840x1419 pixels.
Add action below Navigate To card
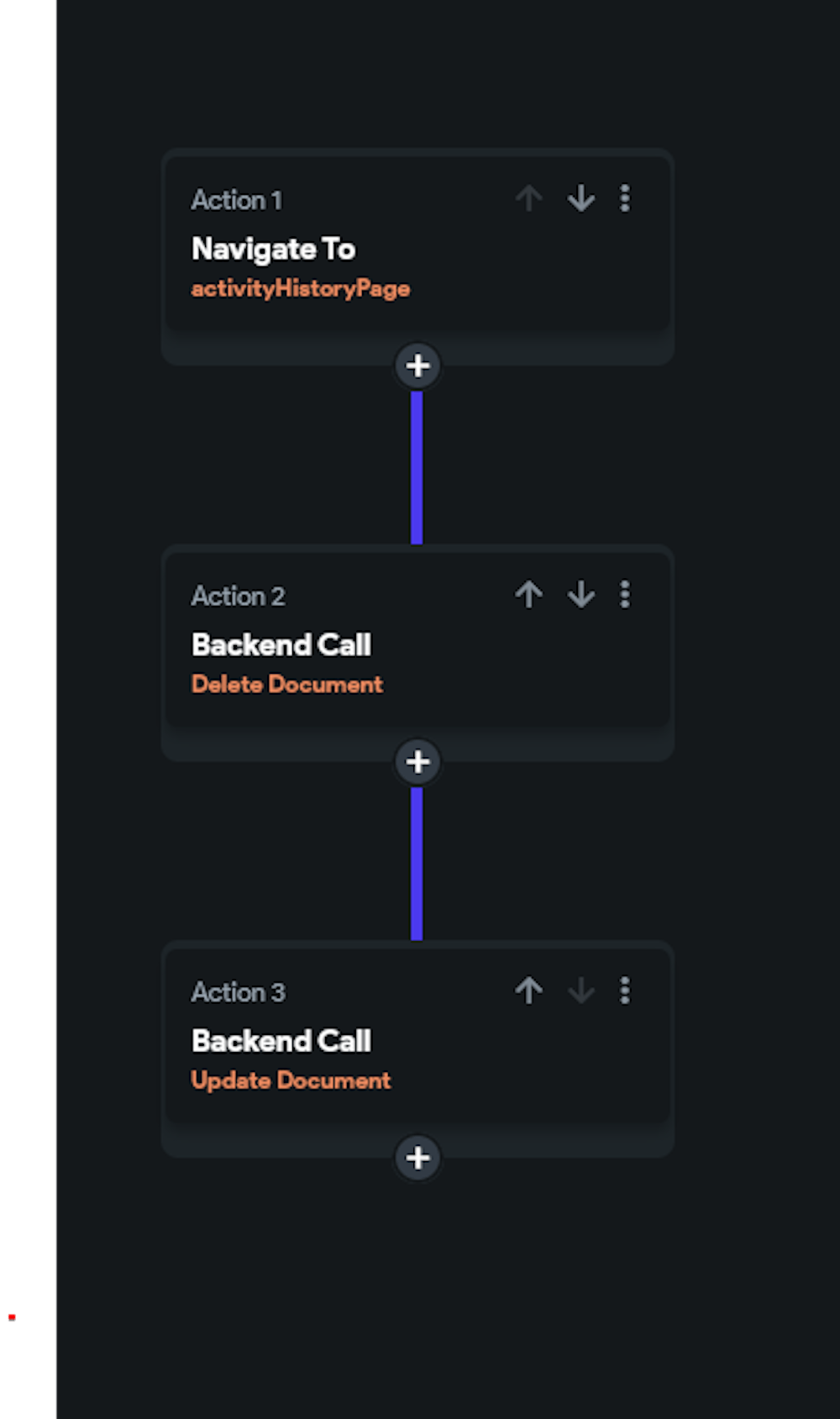coord(417,365)
